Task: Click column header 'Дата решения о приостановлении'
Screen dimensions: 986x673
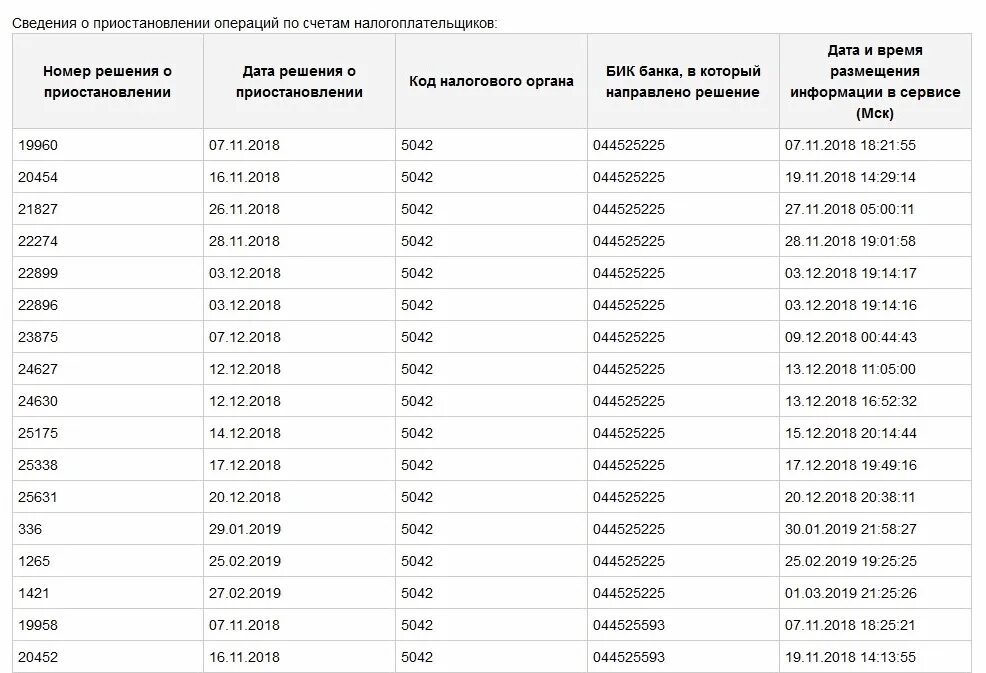Action: (299, 82)
